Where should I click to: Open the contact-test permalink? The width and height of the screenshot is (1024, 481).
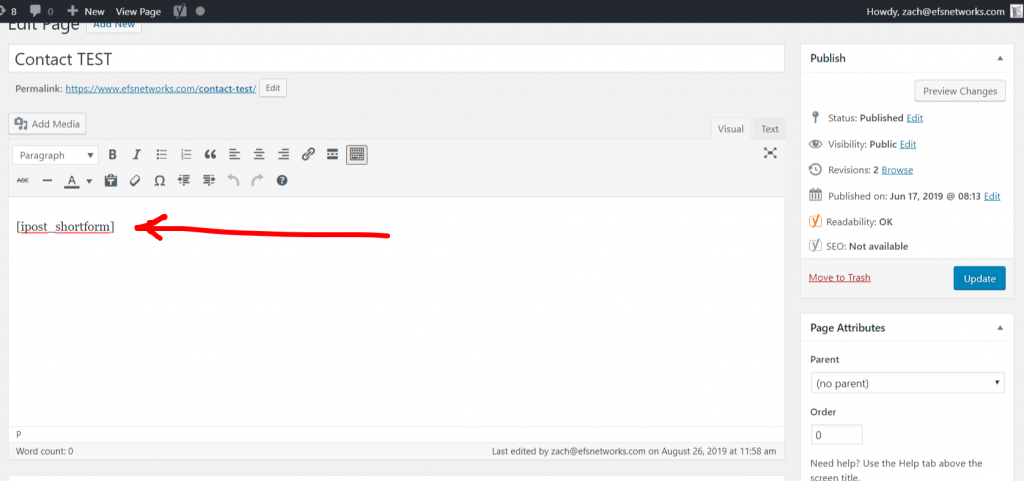click(x=161, y=88)
